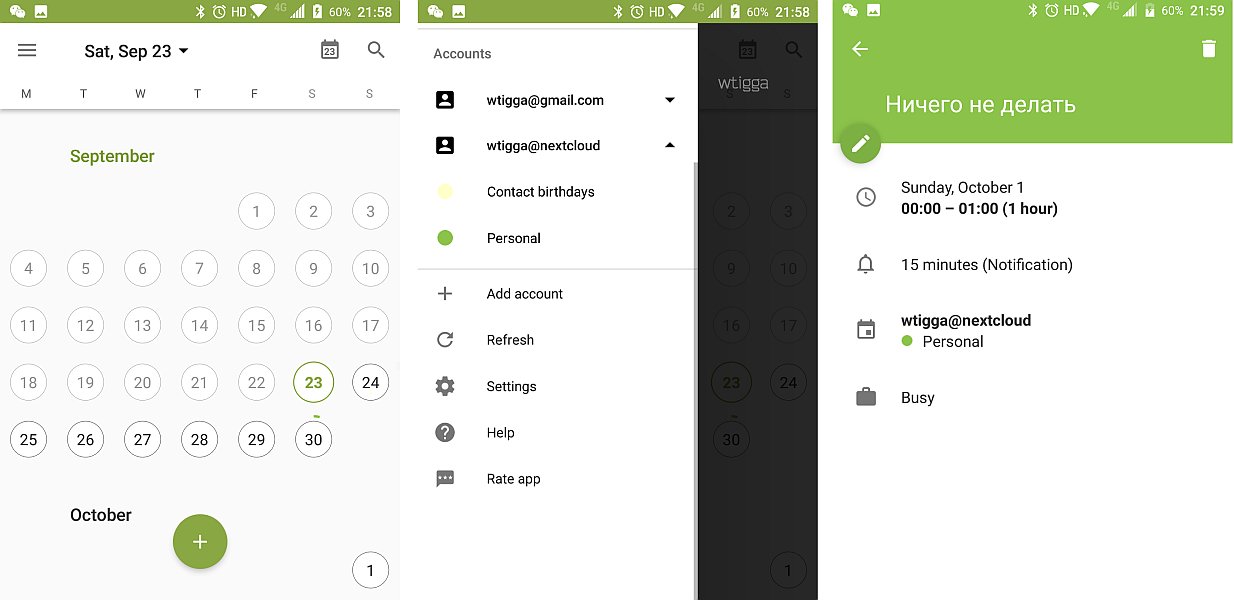
Task: Tap the Add account plus icon
Action: click(445, 293)
